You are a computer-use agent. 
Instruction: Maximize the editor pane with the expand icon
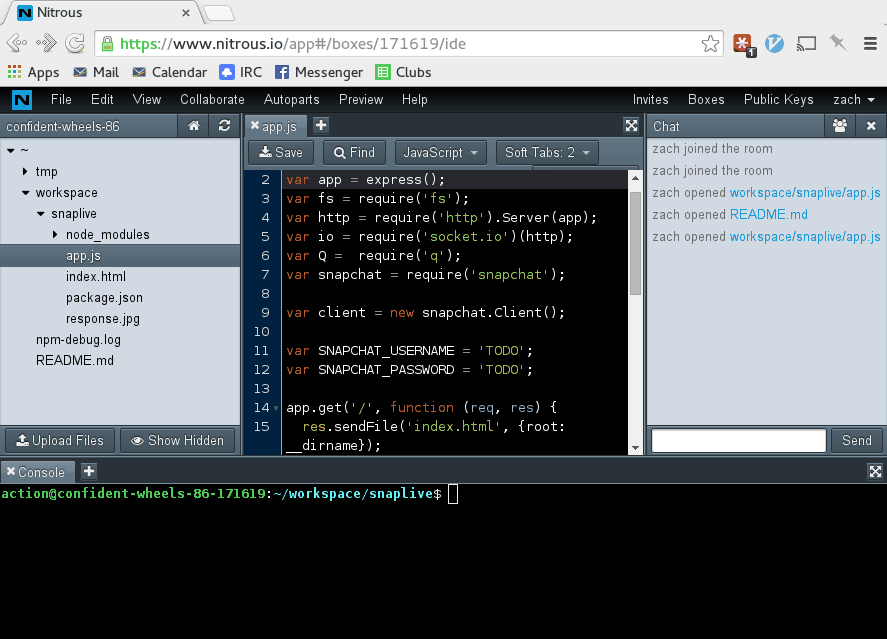click(x=631, y=126)
